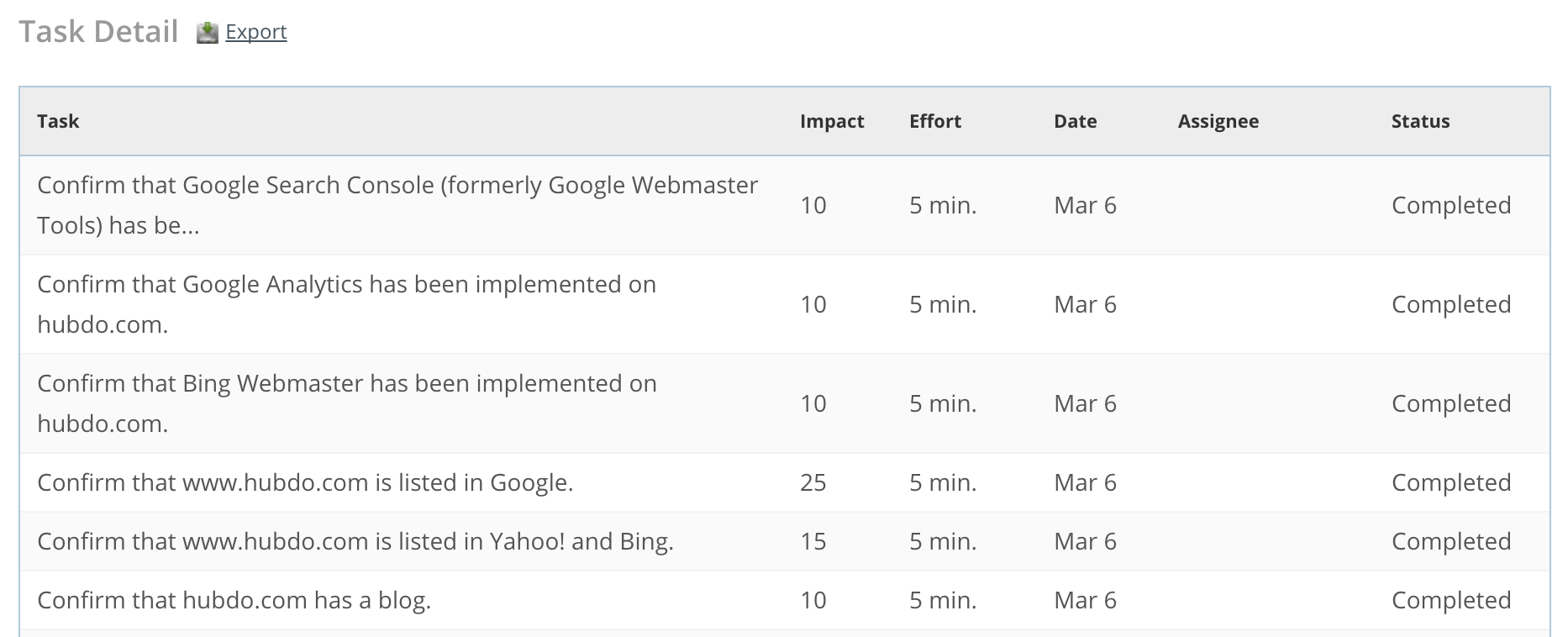This screenshot has height=637, width=1568.
Task: Click Mar 6 date of Bing Webmaster task
Action: click(1086, 403)
